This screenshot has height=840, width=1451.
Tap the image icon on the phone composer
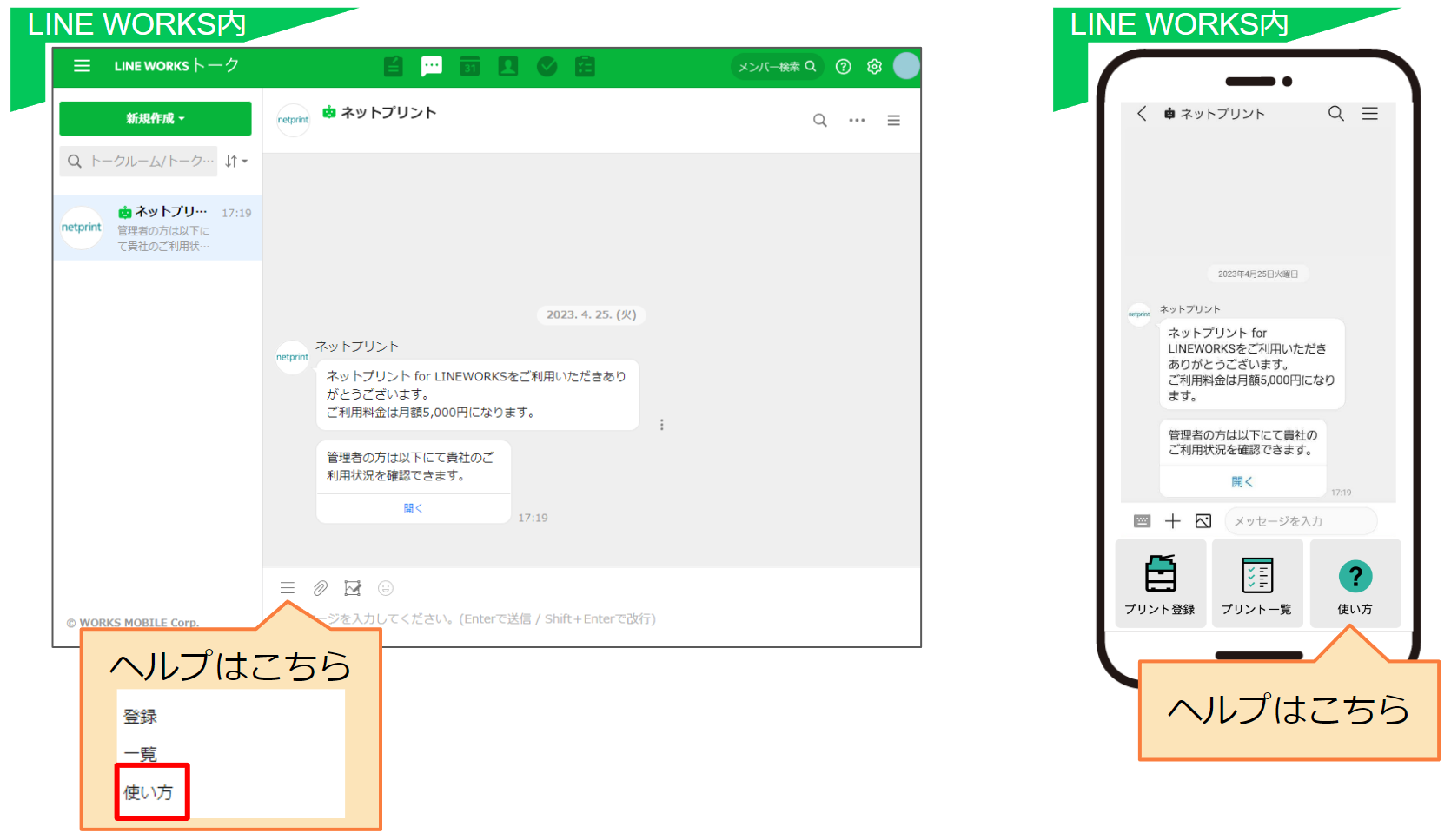(x=1203, y=521)
